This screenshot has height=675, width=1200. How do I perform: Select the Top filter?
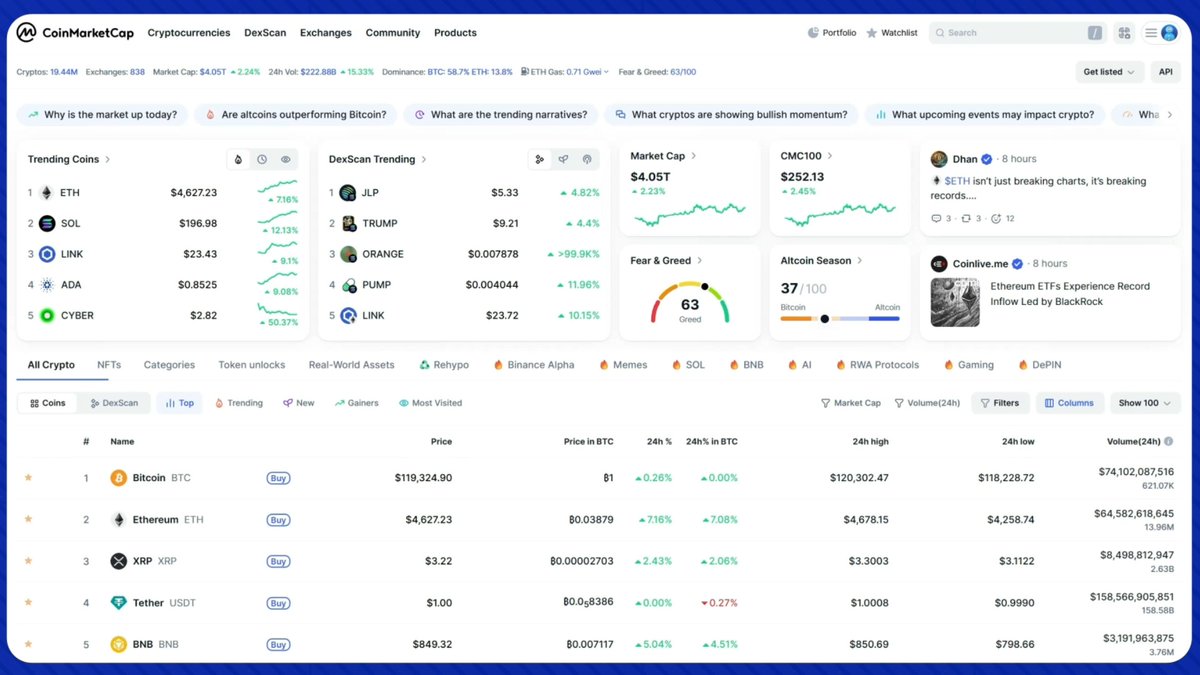(x=179, y=403)
